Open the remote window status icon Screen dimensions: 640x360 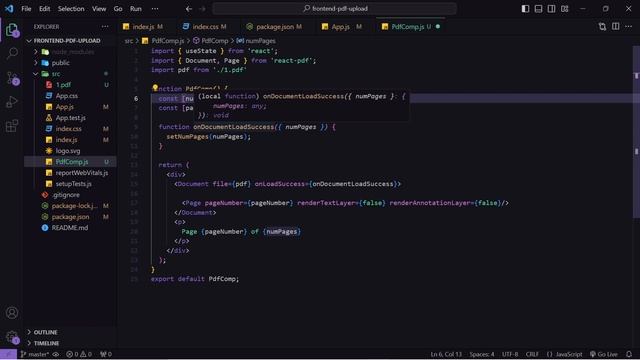pos(8,354)
